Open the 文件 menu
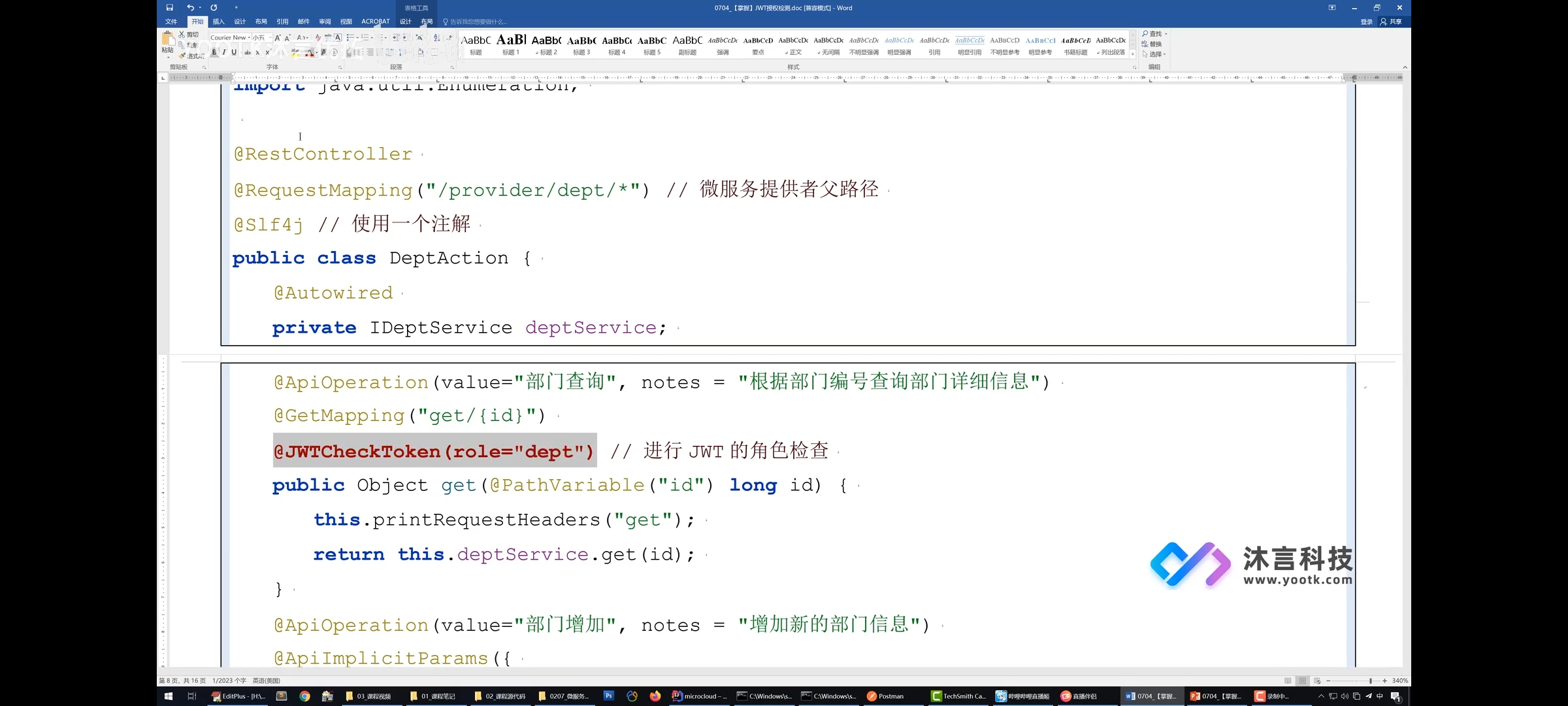This screenshot has height=706, width=1568. click(171, 22)
